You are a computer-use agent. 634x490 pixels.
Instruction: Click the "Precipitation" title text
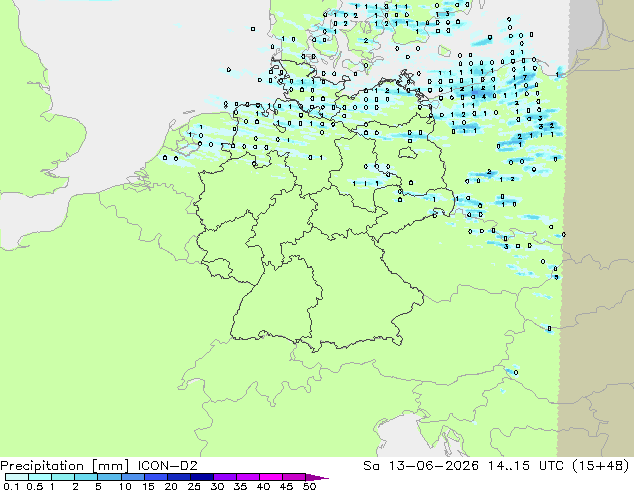(42, 466)
